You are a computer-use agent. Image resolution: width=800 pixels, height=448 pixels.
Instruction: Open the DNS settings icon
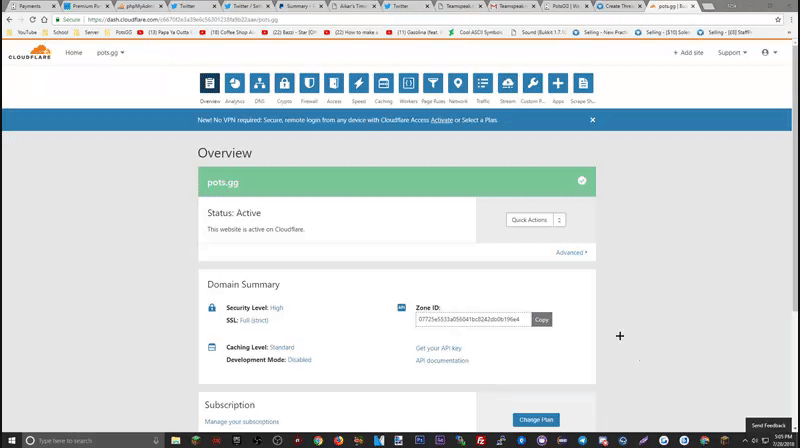(260, 83)
